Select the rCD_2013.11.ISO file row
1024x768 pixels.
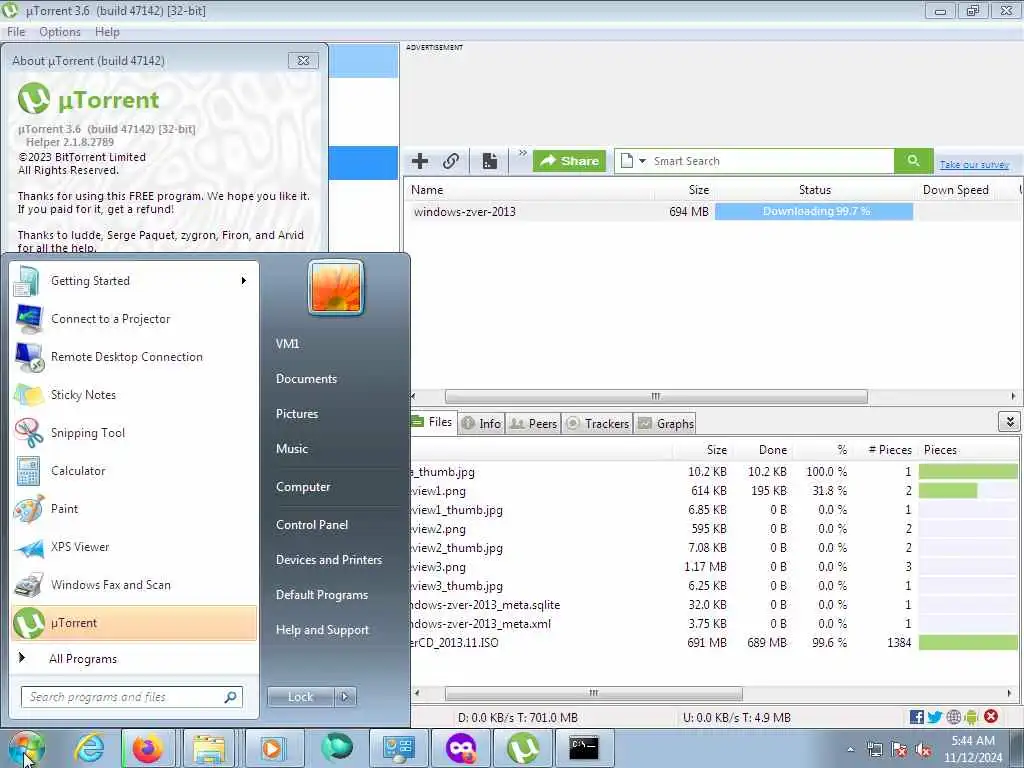tap(714, 643)
